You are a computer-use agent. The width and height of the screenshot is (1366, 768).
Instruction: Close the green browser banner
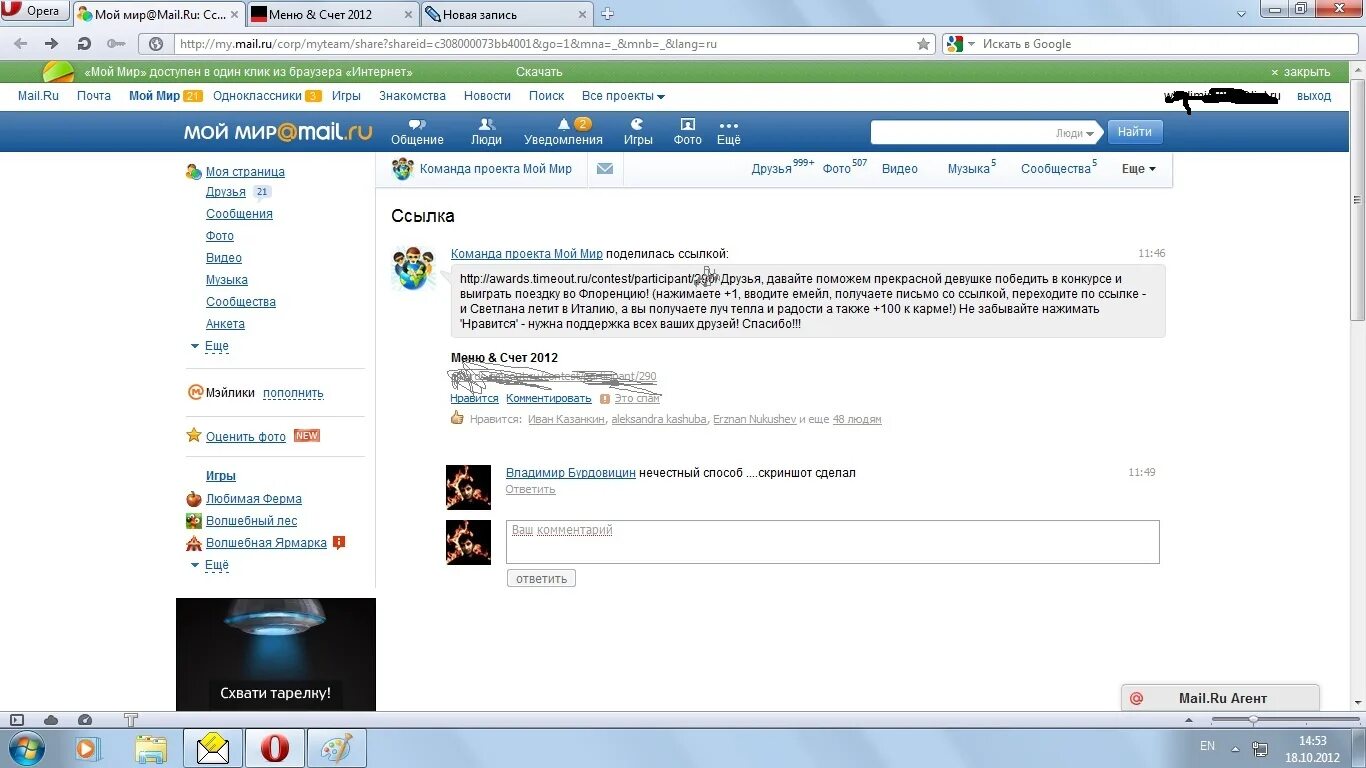tap(1300, 72)
